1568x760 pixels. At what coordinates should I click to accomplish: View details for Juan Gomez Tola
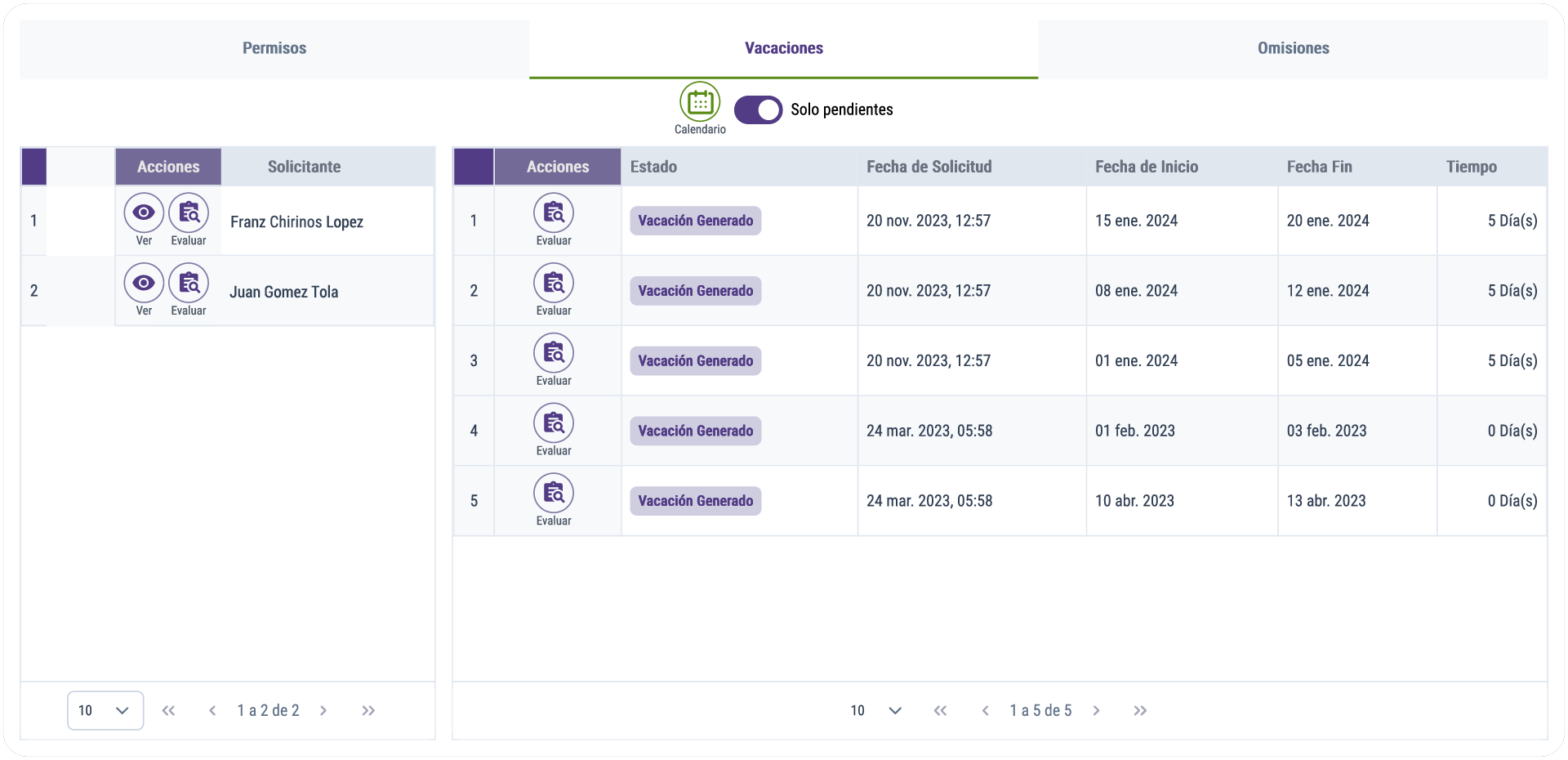coord(144,284)
